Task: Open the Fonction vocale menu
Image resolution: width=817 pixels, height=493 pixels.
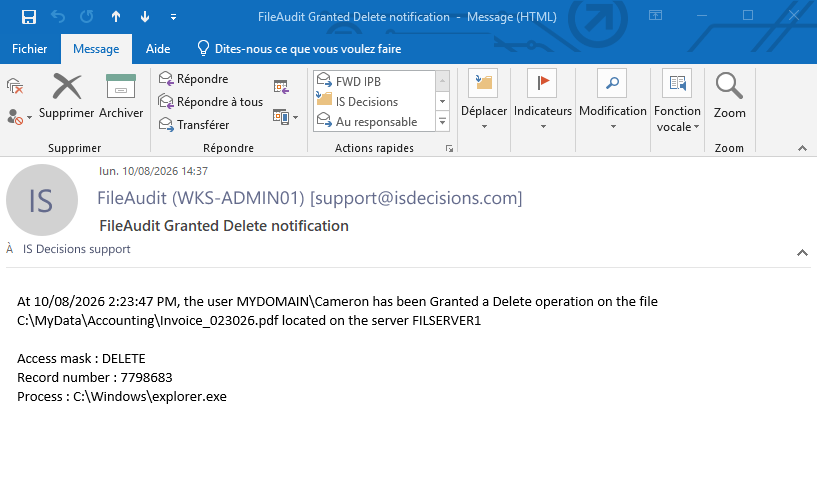Action: (x=677, y=101)
